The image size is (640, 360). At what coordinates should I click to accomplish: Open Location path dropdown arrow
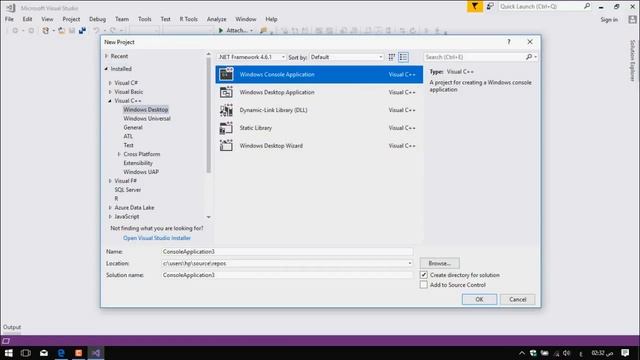pyautogui.click(x=410, y=264)
